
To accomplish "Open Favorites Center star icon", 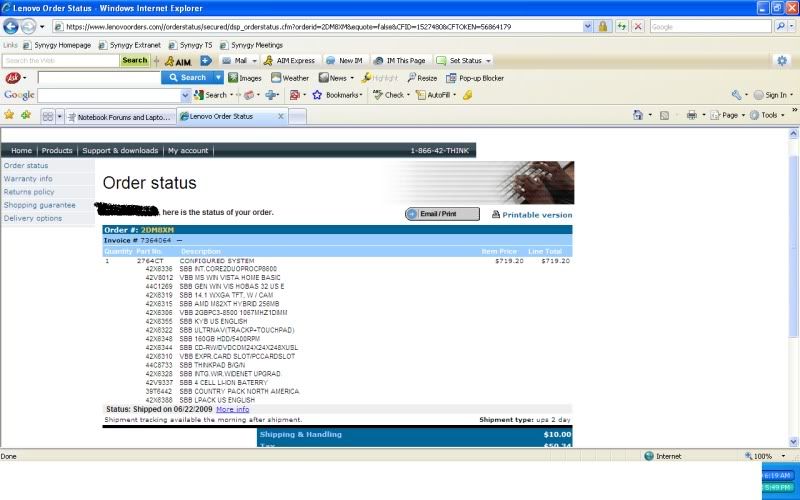I will 9,115.
